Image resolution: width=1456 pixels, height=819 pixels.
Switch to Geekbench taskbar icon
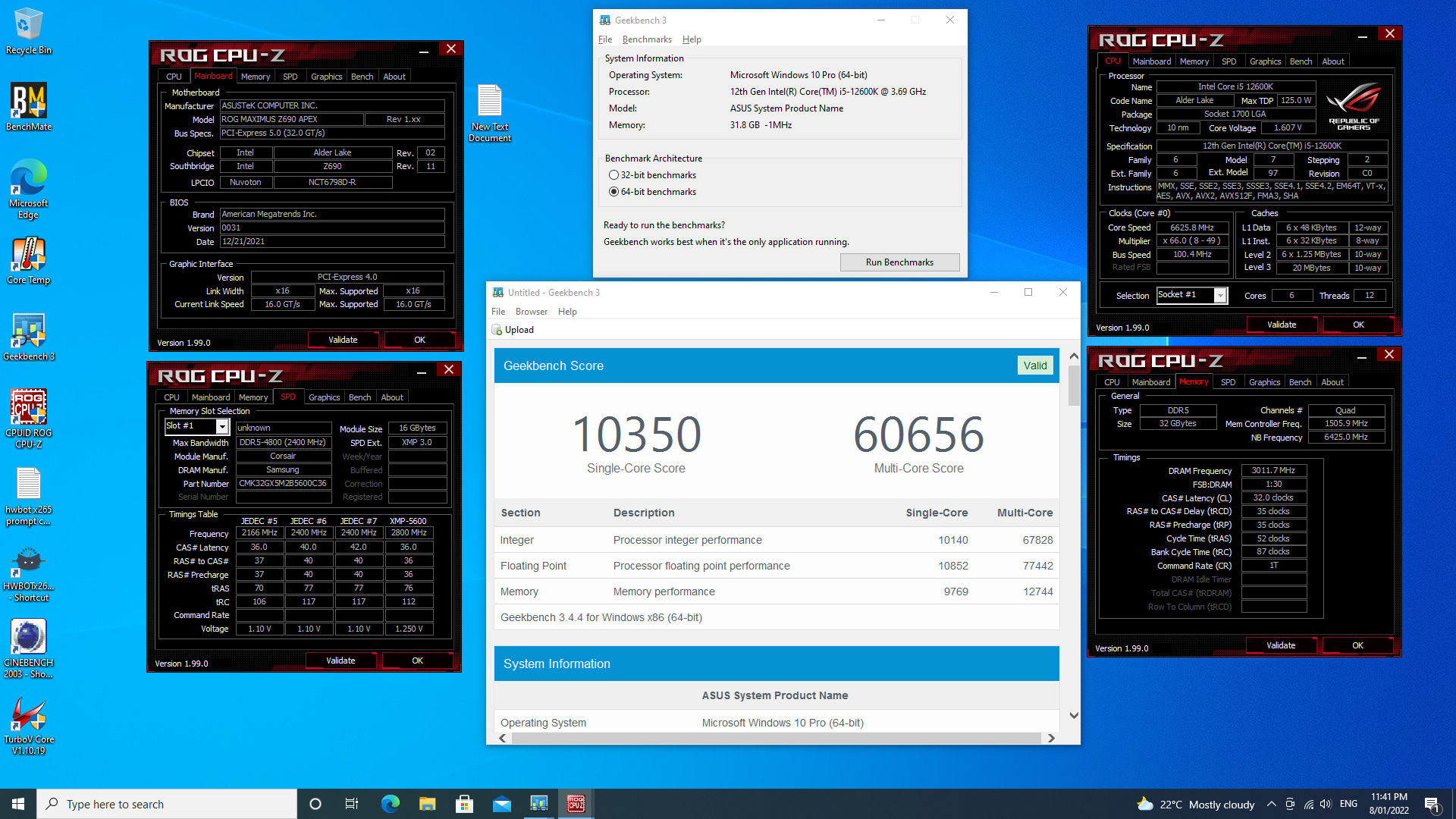tap(538, 804)
